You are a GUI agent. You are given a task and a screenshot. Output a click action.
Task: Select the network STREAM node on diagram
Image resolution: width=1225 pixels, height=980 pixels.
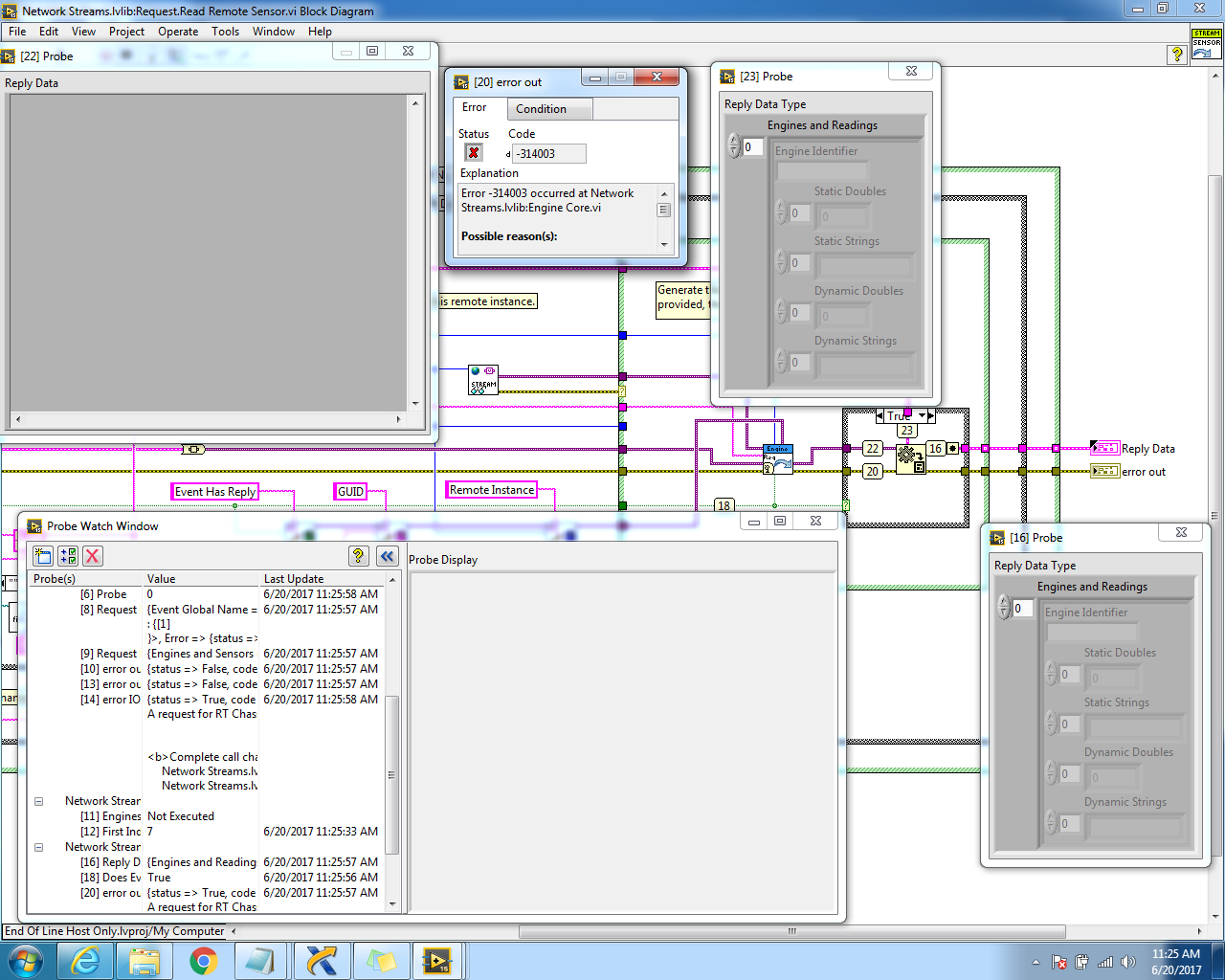(x=483, y=380)
